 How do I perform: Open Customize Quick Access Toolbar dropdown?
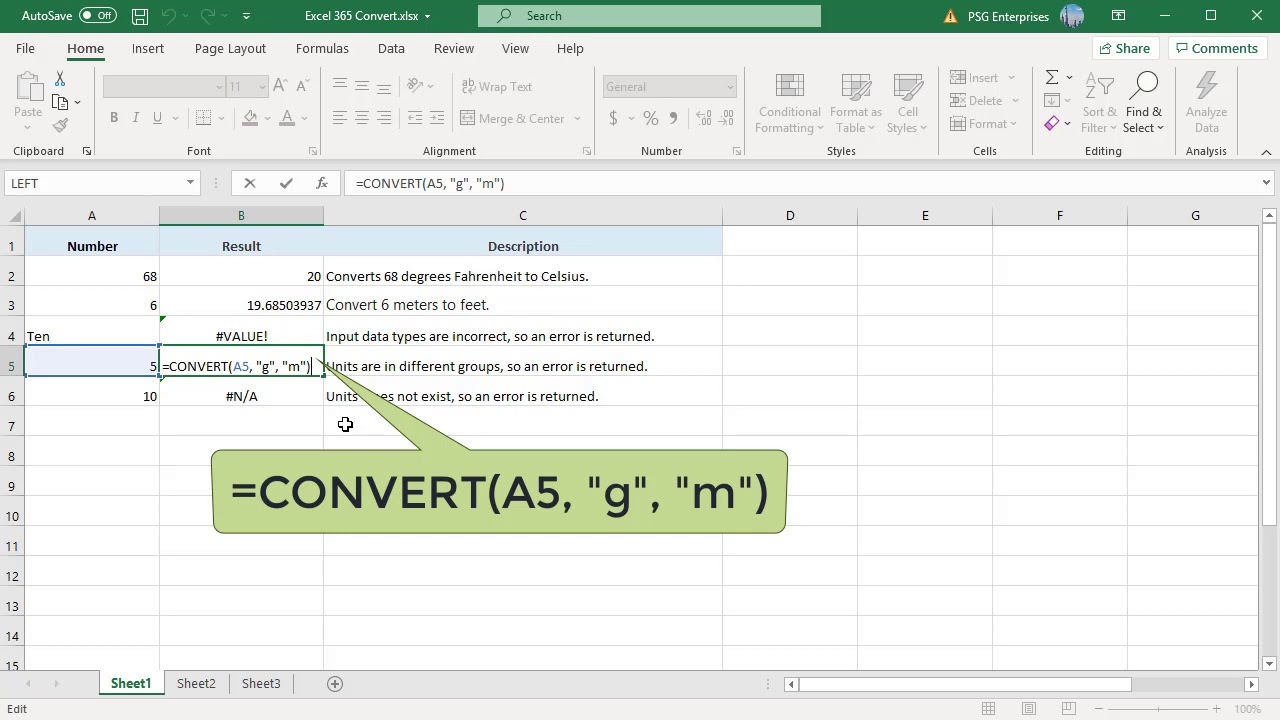pos(246,16)
